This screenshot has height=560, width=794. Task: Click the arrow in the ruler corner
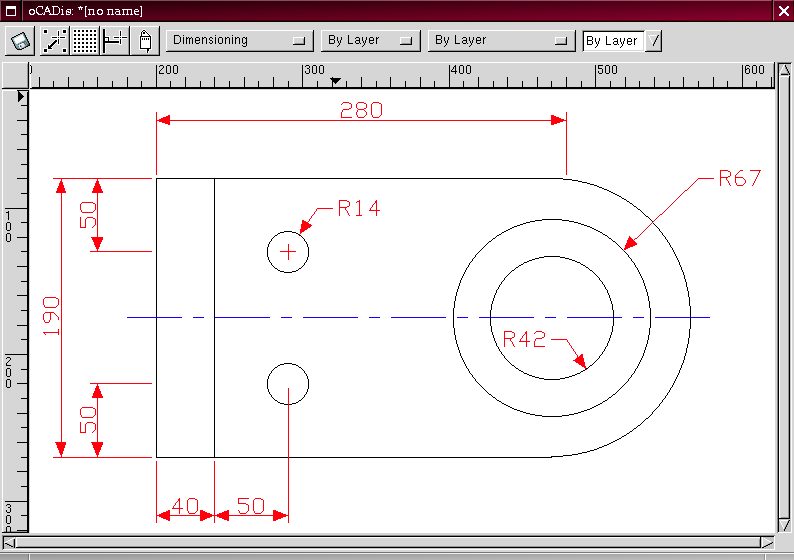(x=22, y=96)
